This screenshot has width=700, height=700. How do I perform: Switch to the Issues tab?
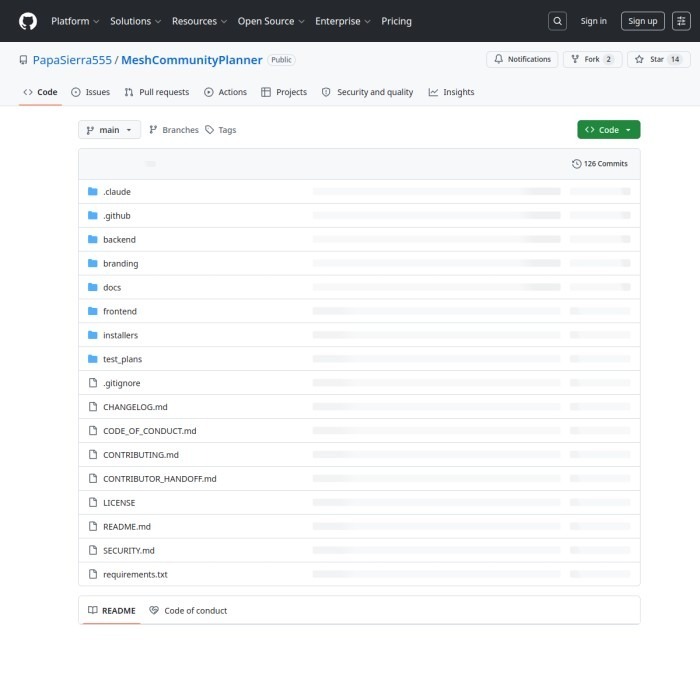point(91,92)
